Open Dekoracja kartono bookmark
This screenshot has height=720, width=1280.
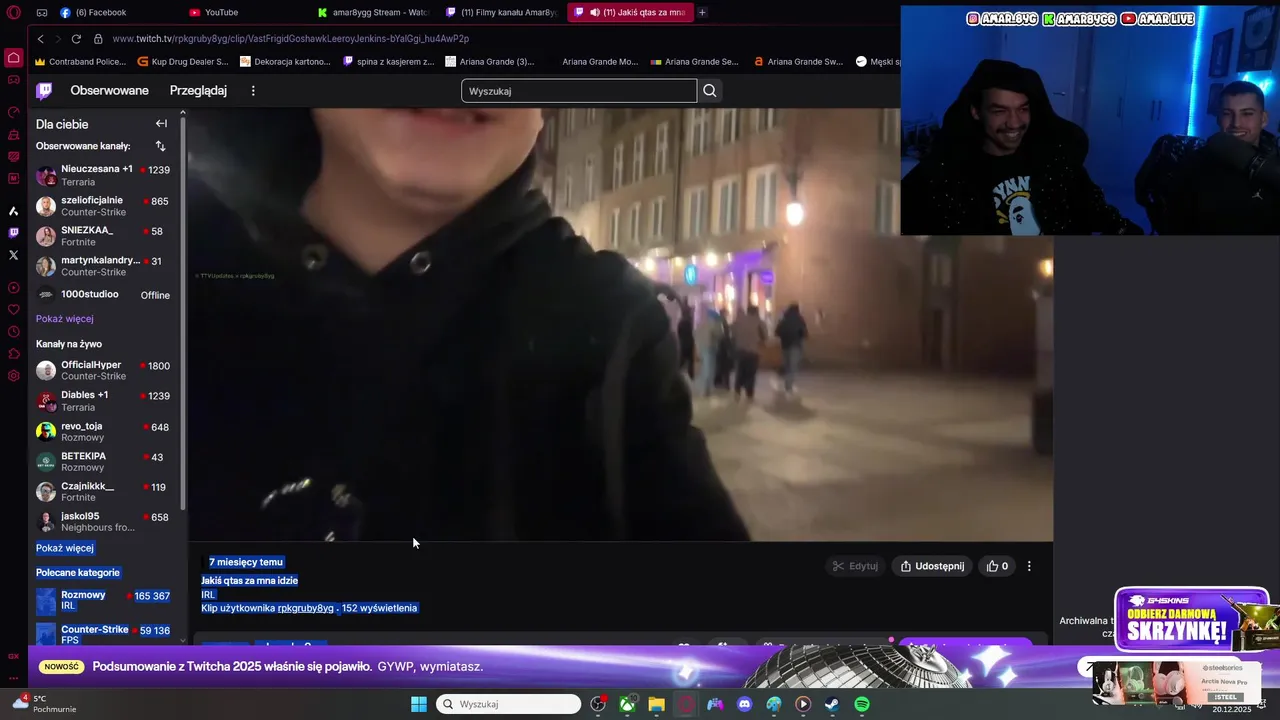pyautogui.click(x=286, y=62)
